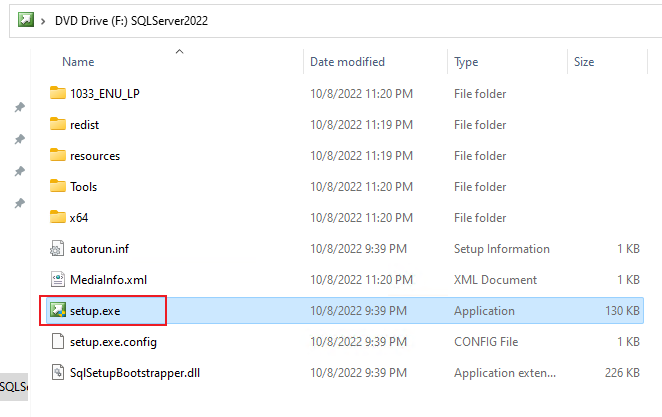Select autorun.inf file name

pyautogui.click(x=100, y=249)
